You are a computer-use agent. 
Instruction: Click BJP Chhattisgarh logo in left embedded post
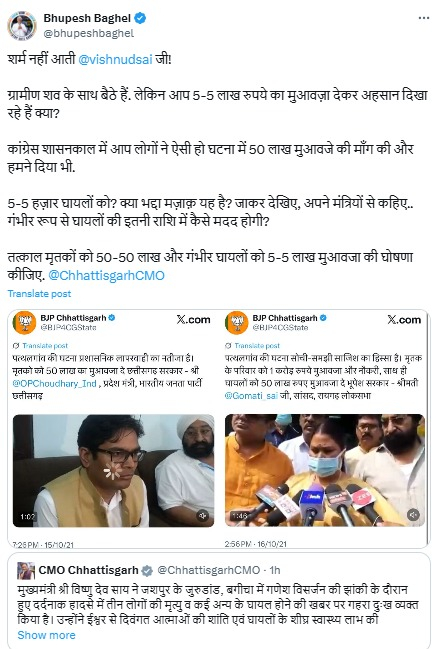pos(24,322)
